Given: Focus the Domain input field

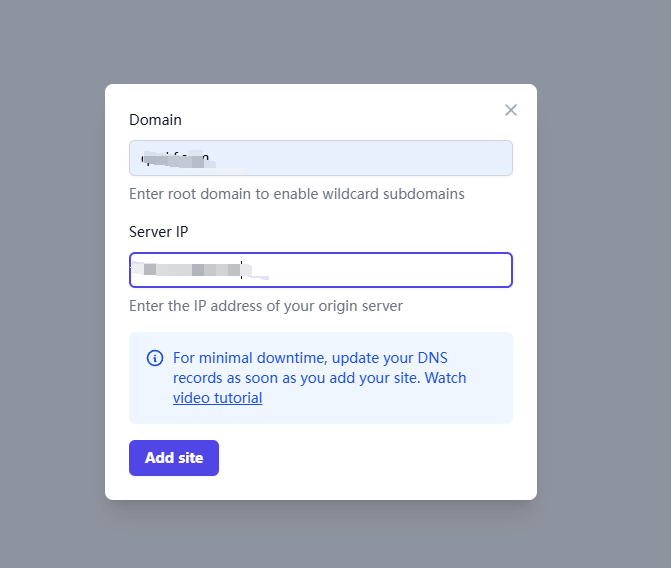Looking at the screenshot, I should click(x=320, y=158).
